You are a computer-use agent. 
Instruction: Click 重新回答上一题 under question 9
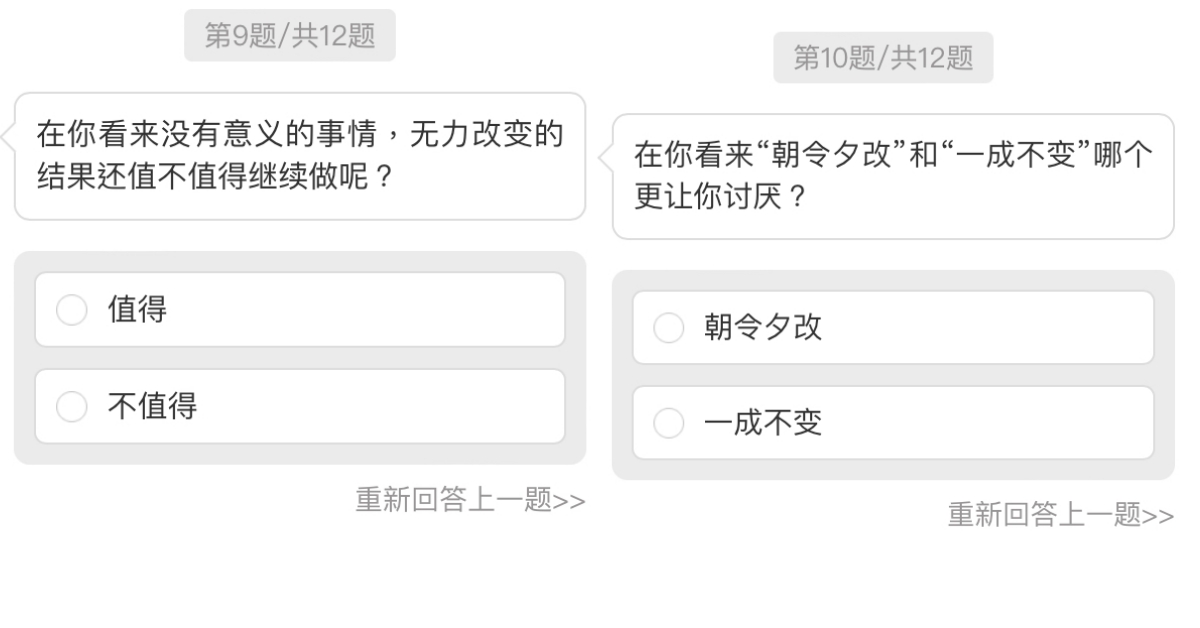tap(453, 500)
